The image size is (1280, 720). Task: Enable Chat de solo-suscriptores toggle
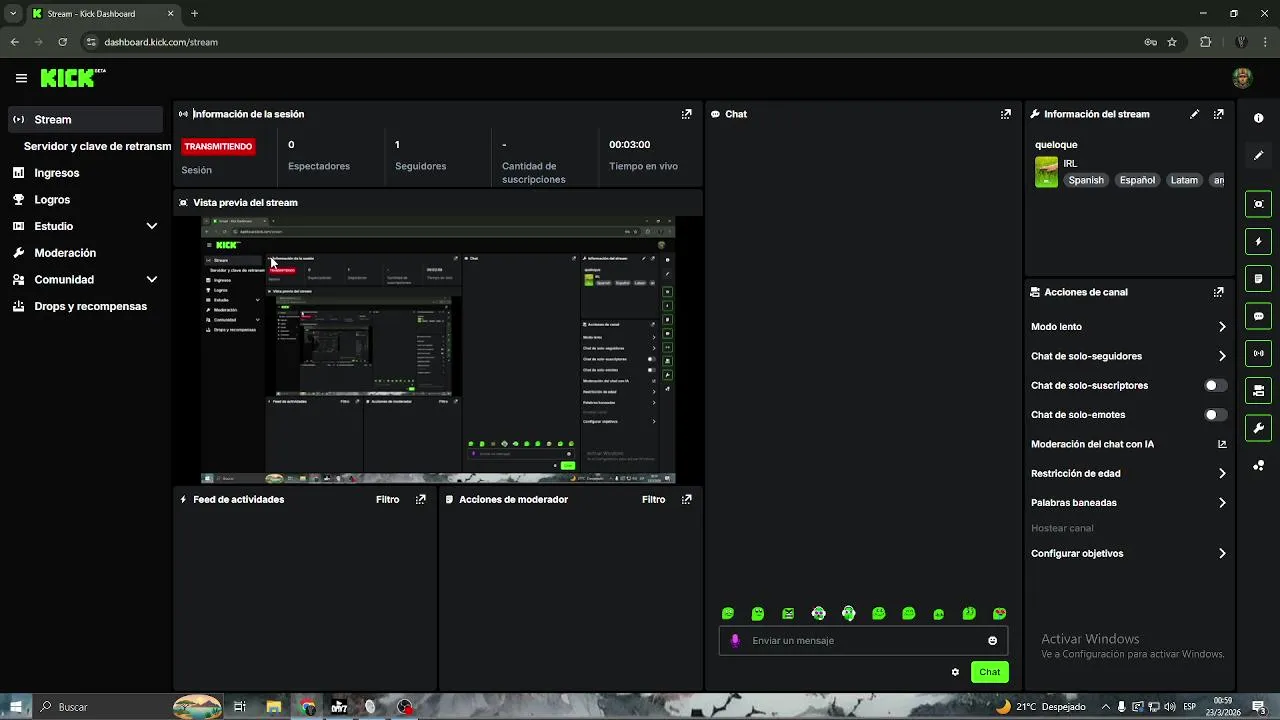(1215, 385)
